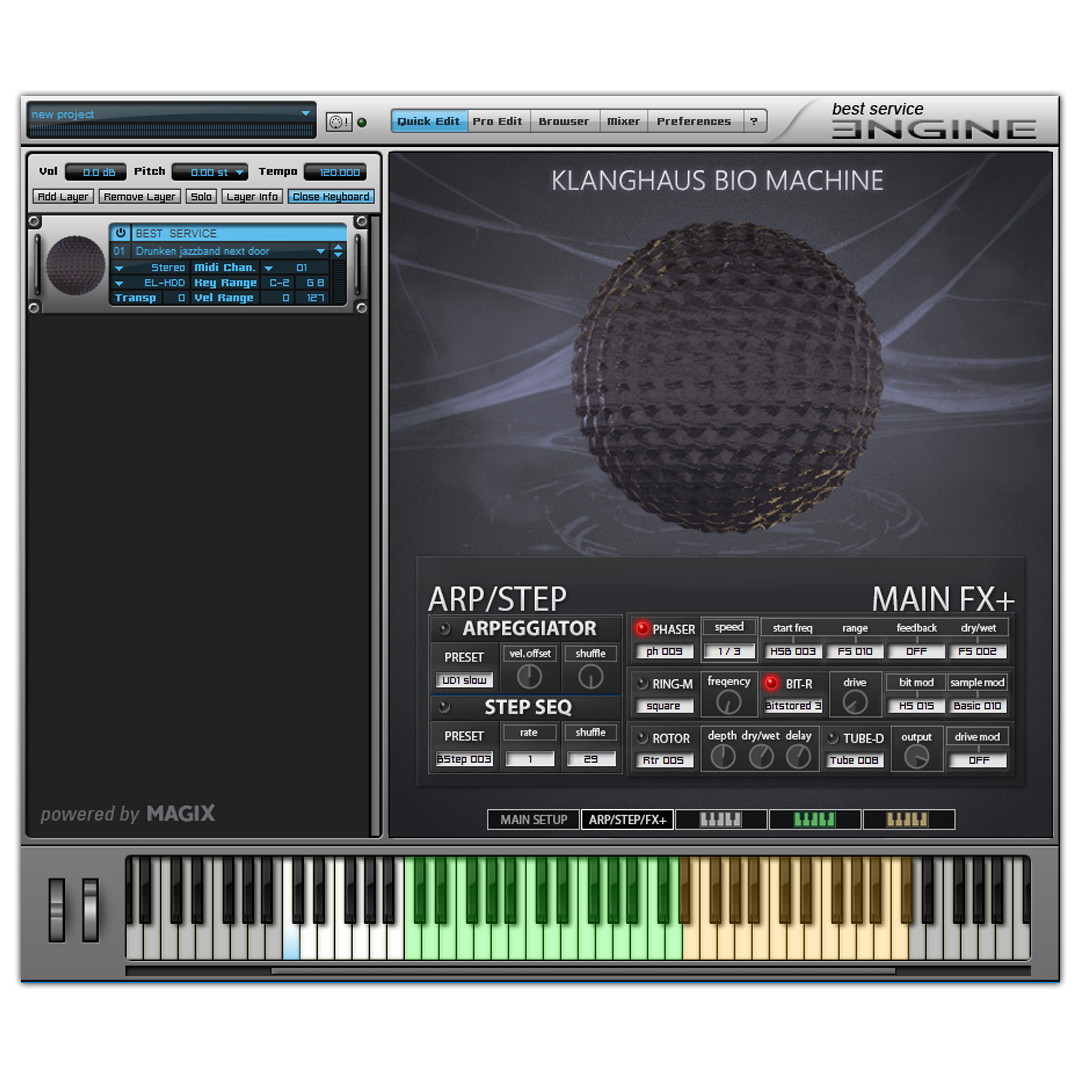Disable the BIT-R effect LED

tap(771, 684)
